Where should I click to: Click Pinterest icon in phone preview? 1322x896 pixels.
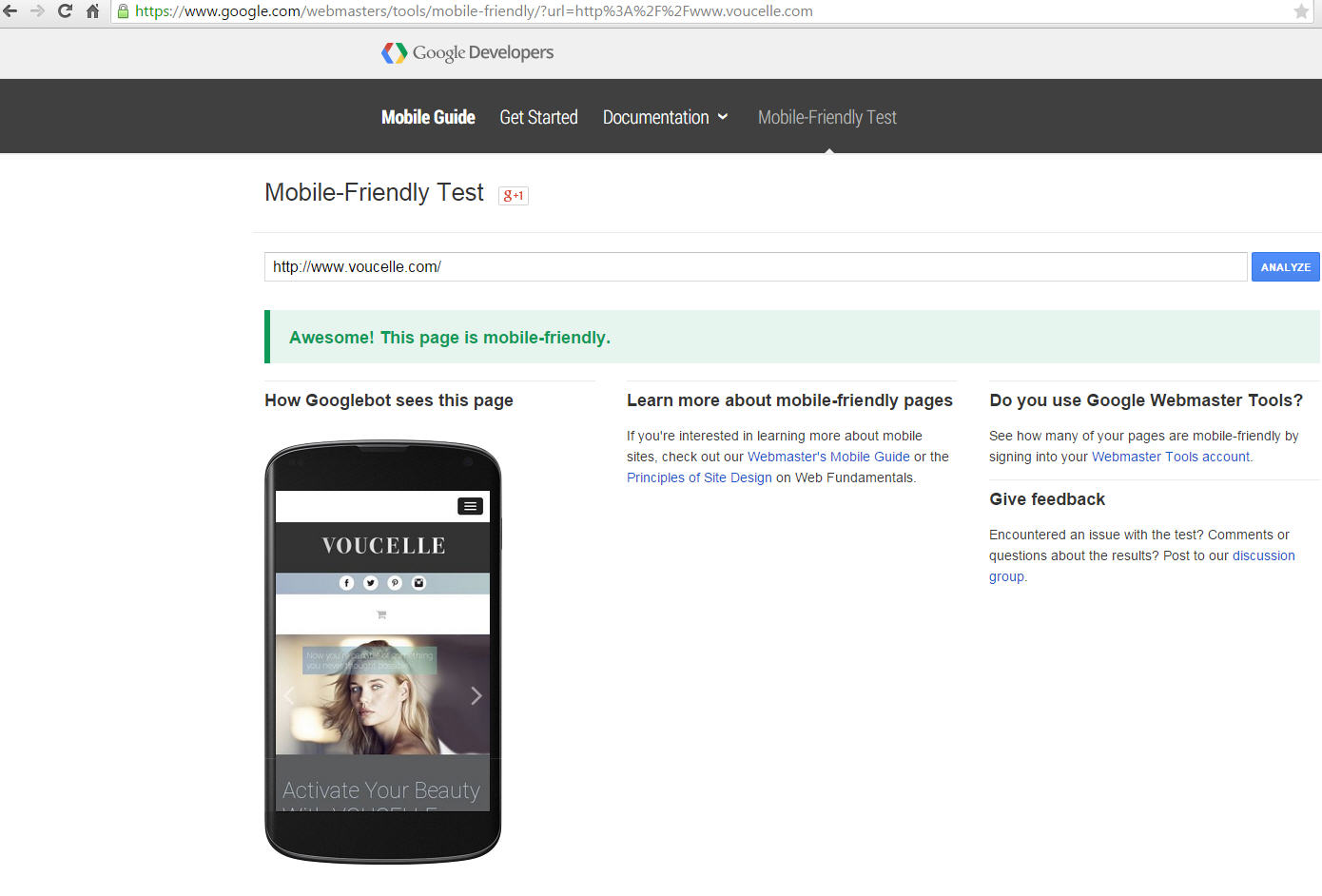tap(395, 583)
